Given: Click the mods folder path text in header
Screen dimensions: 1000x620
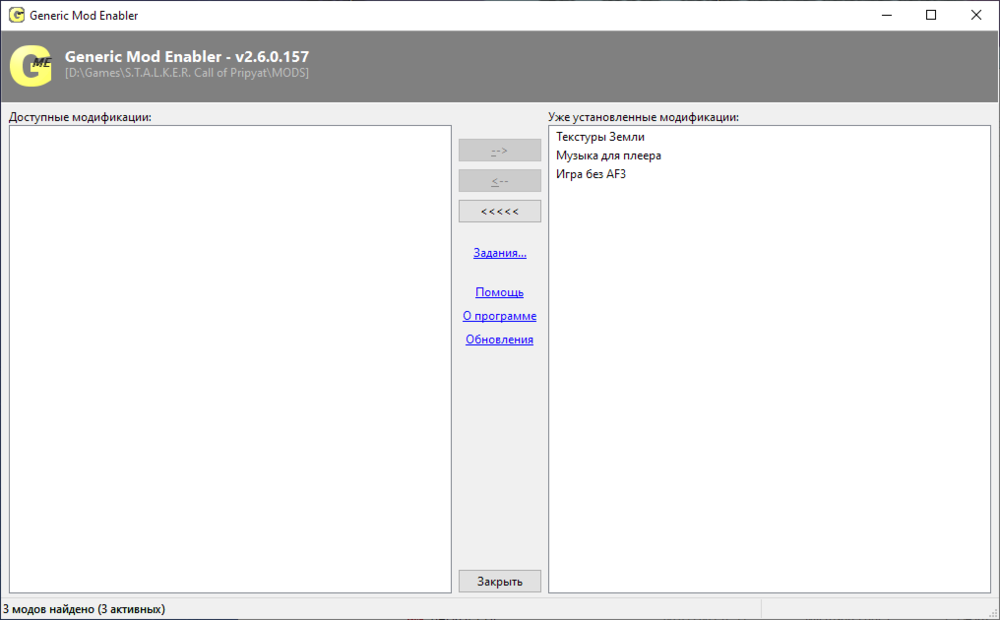Looking at the screenshot, I should pyautogui.click(x=186, y=73).
